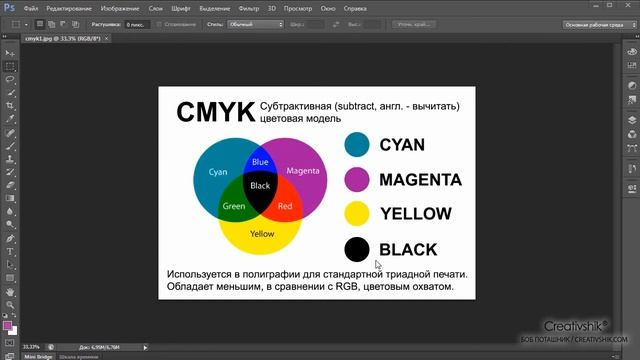Reset default foreground and background colors
Screen dimensions: 640x360
(5, 316)
